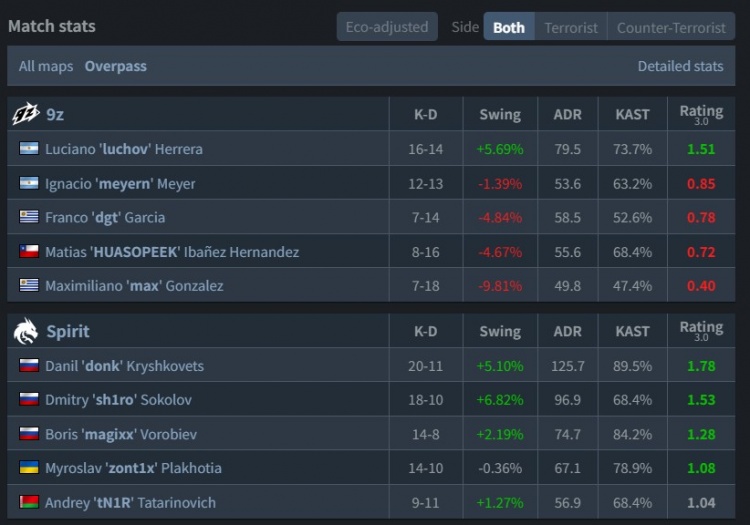750x525 pixels.
Task: Click the Spirit dragon logo icon
Action: coord(25,330)
